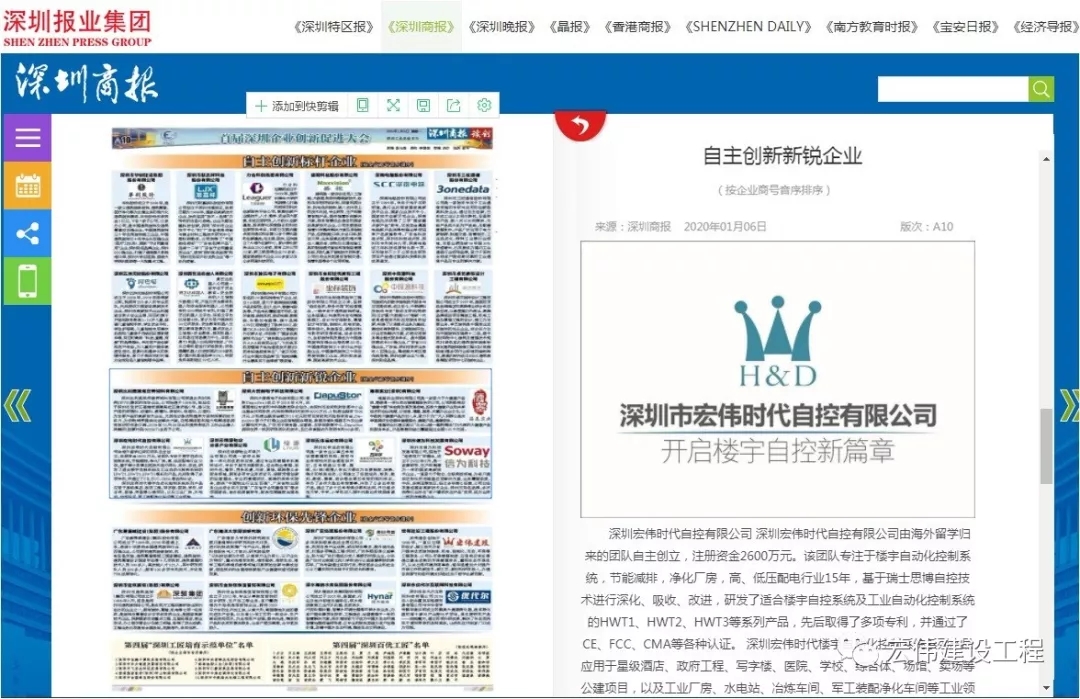
Task: Click the 深圳商报 calligraphy masthead logo
Action: pyautogui.click(x=87, y=83)
